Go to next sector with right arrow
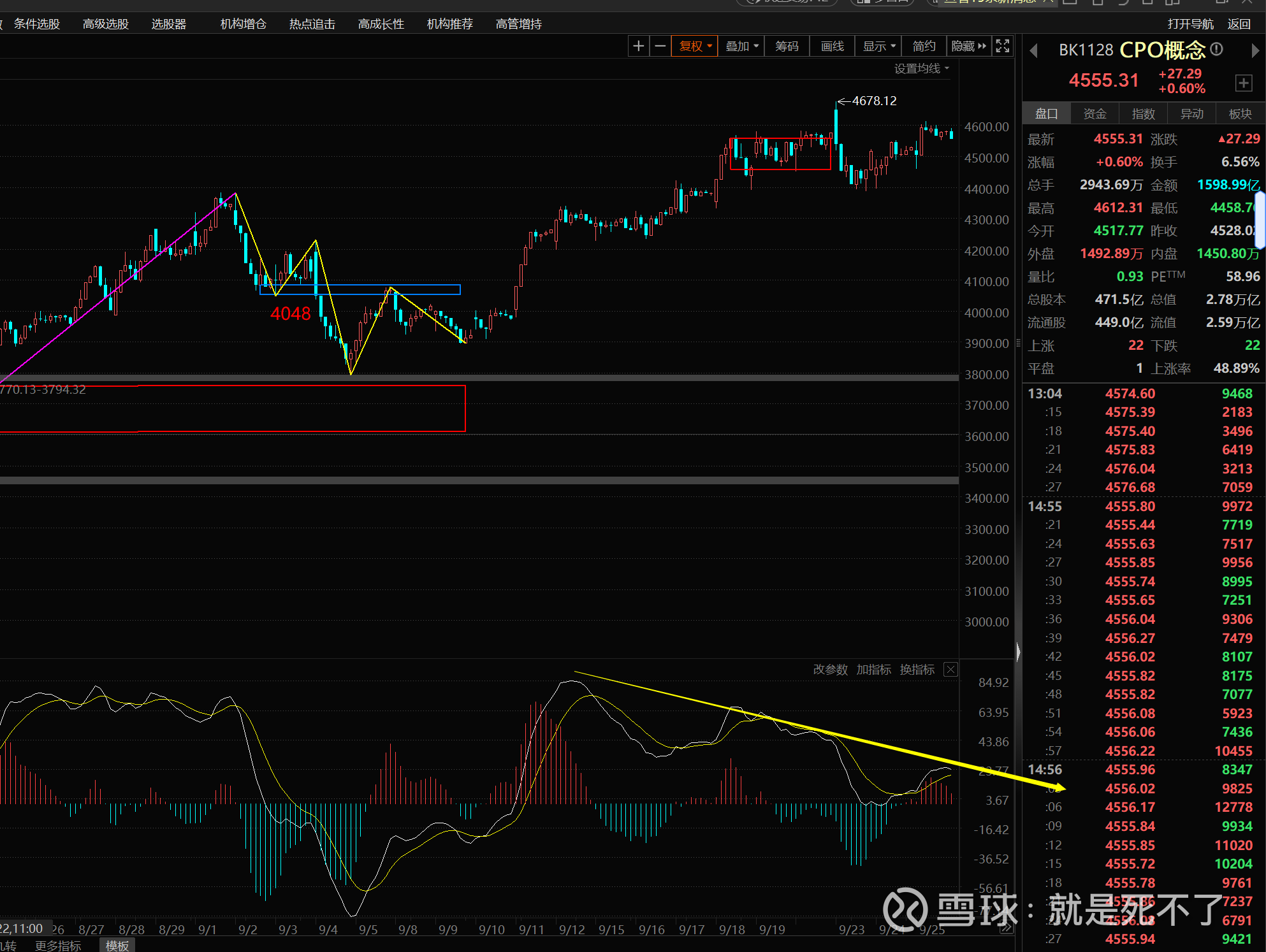 click(x=1255, y=50)
